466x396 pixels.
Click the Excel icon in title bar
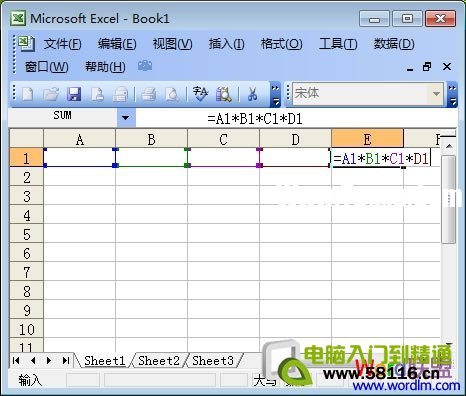point(18,18)
